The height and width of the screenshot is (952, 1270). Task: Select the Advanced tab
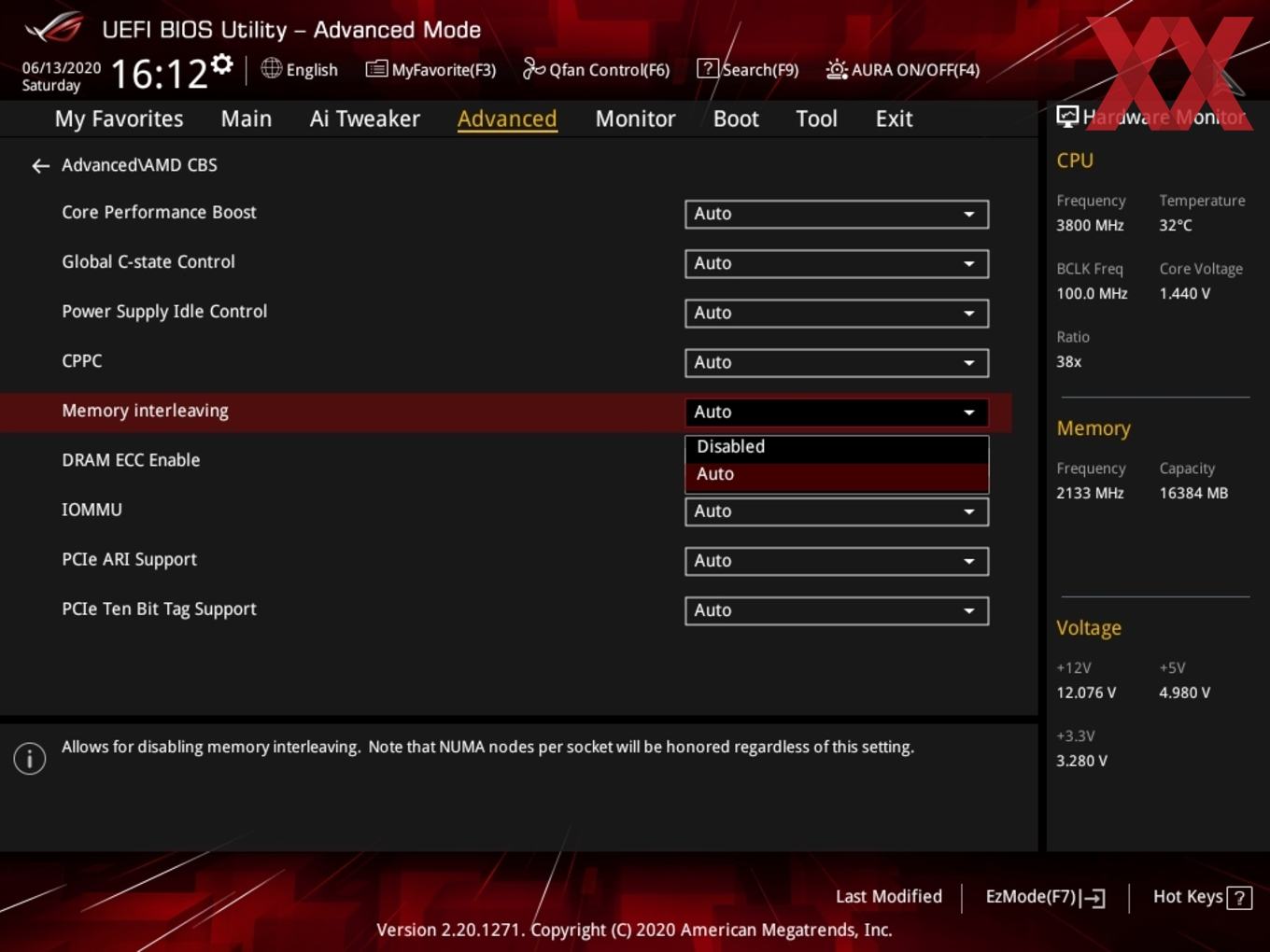pos(507,119)
